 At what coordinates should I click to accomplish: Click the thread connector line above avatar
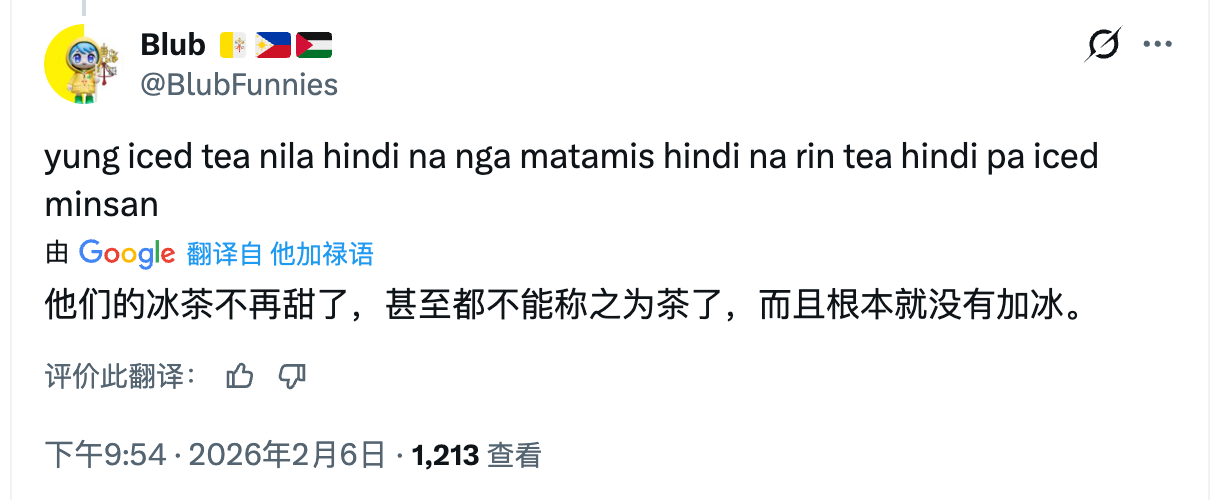83,7
